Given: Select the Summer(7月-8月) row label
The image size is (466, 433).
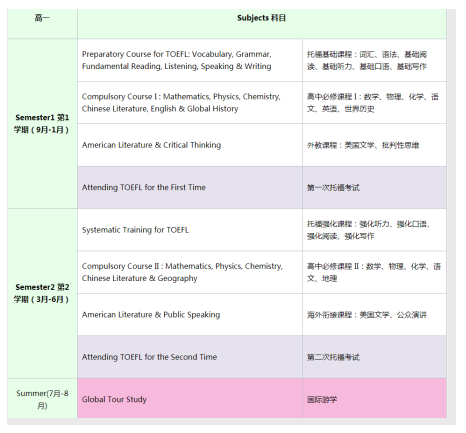Looking at the screenshot, I should pyautogui.click(x=42, y=399).
